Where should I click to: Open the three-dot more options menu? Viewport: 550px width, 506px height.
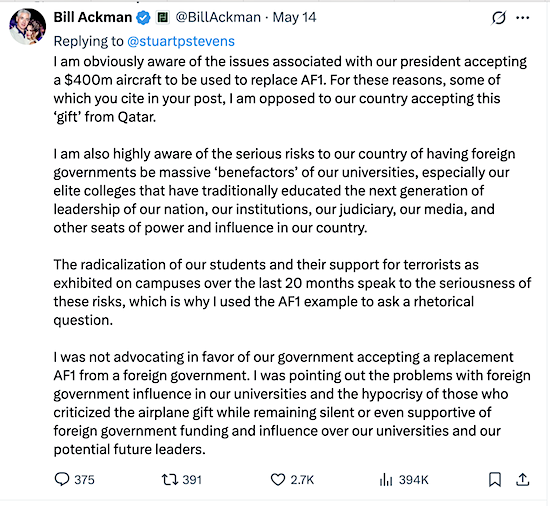point(523,18)
